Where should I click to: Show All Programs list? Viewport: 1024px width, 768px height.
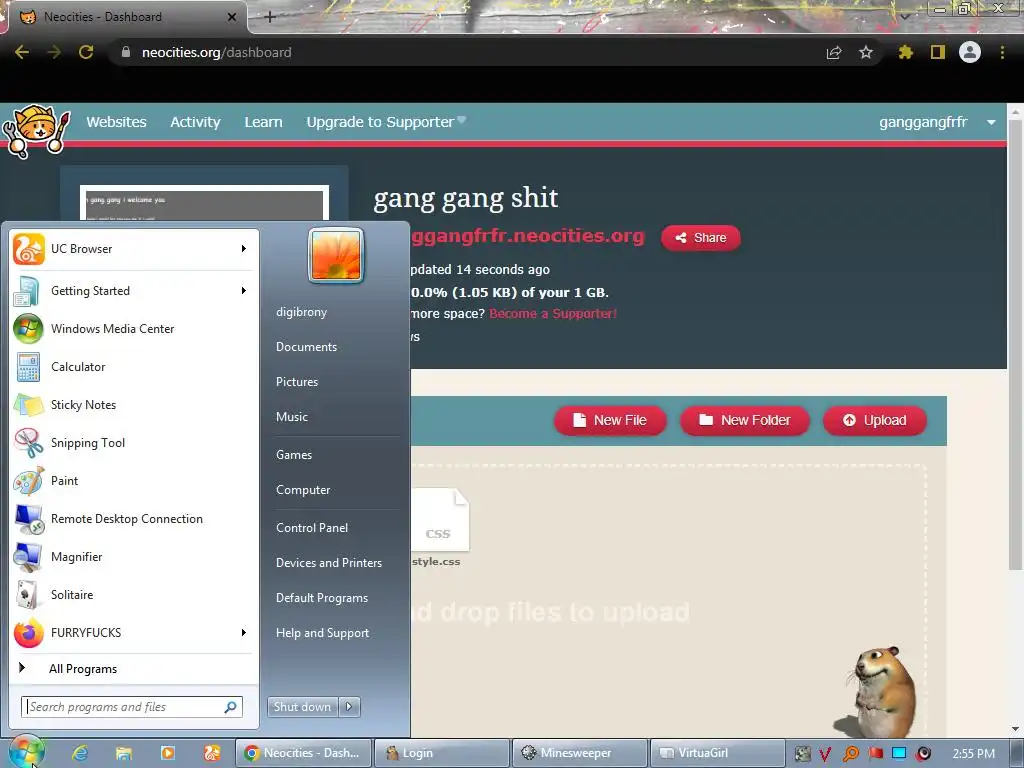coord(132,668)
